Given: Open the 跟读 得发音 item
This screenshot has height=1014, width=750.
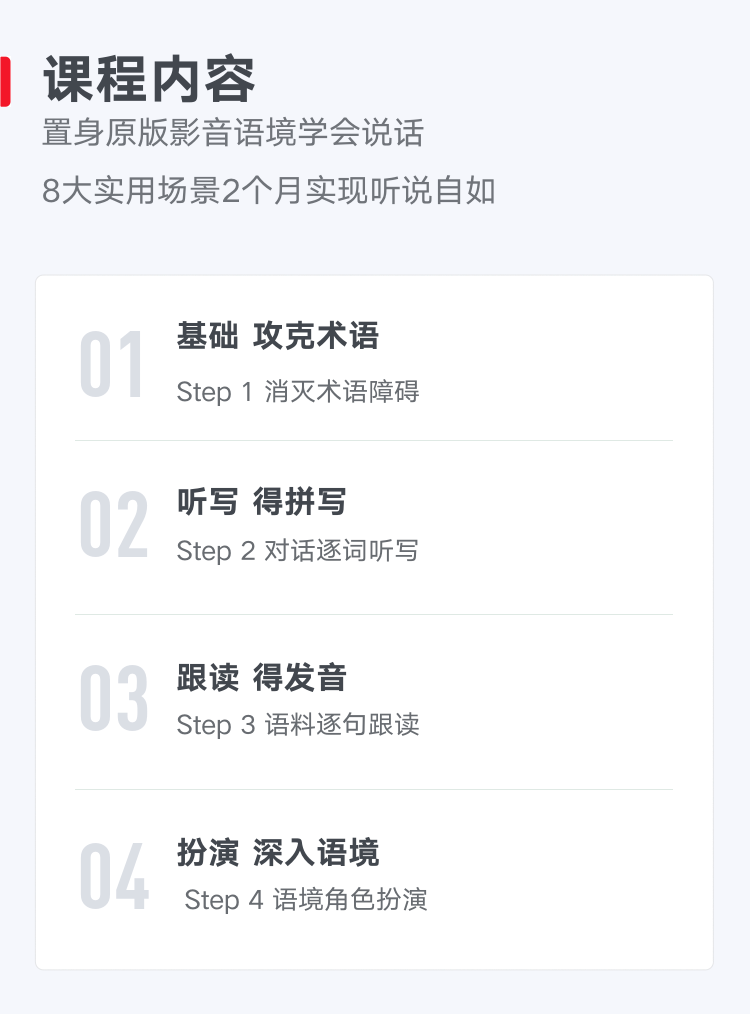Looking at the screenshot, I should [x=262, y=678].
